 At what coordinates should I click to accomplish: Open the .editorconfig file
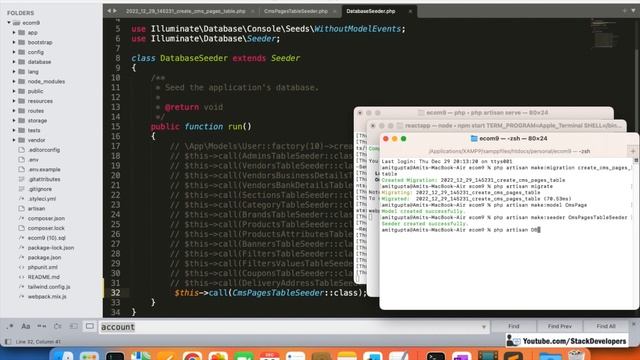[44, 150]
